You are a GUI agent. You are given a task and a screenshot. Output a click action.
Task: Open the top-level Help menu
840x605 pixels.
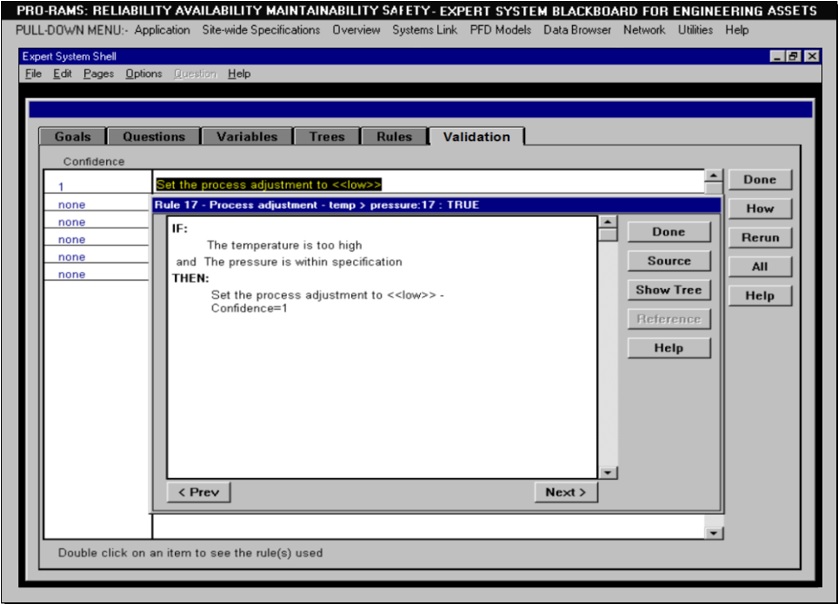[x=737, y=30]
